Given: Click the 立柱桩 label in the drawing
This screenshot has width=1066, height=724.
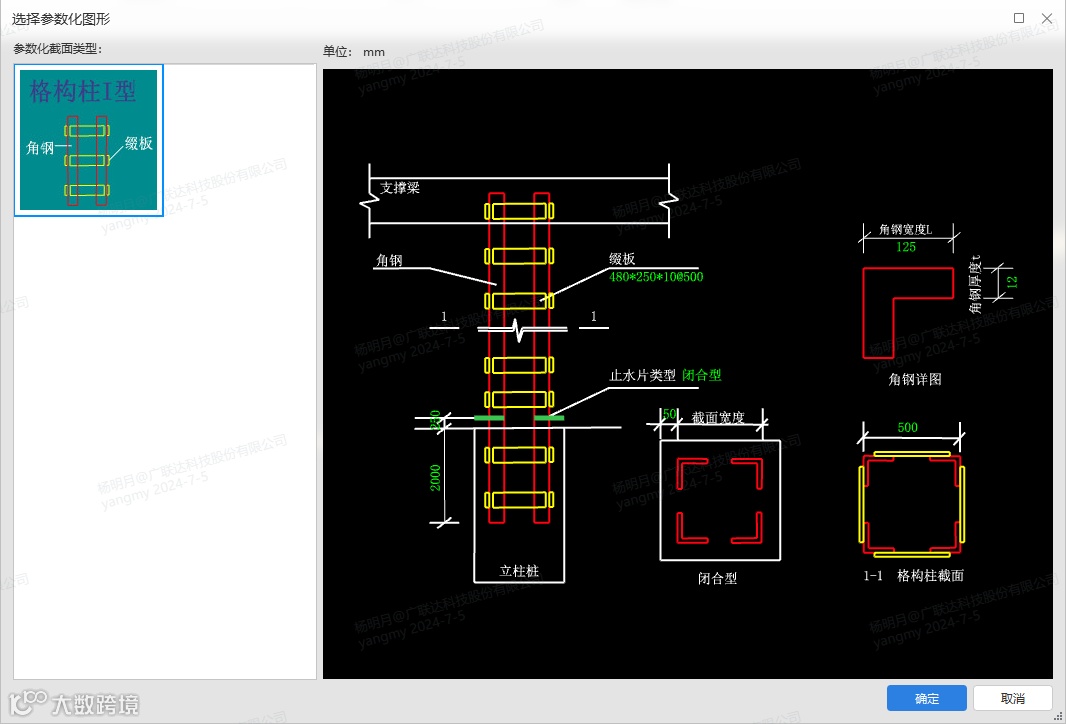Looking at the screenshot, I should pyautogui.click(x=519, y=571).
